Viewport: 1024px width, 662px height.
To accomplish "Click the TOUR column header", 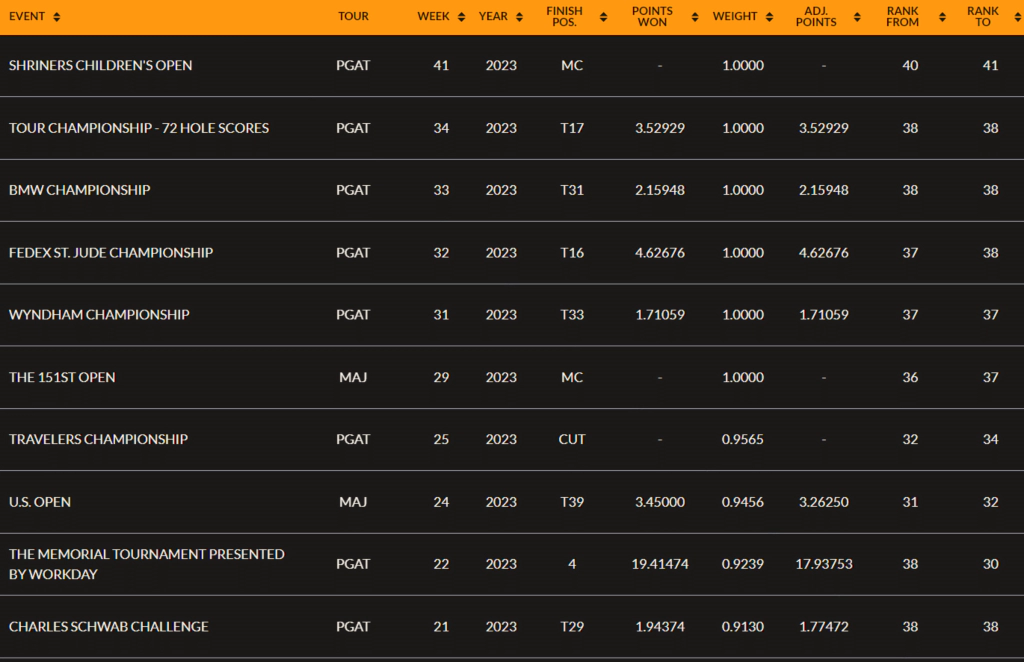I will 353,16.
